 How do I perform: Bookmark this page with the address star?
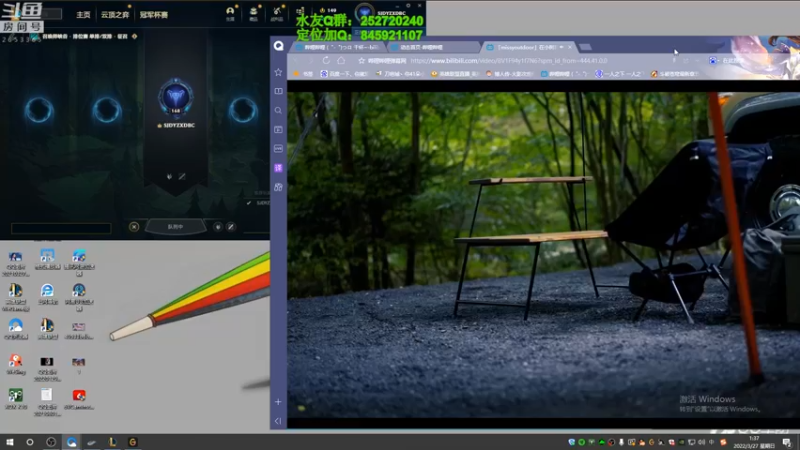(361, 61)
